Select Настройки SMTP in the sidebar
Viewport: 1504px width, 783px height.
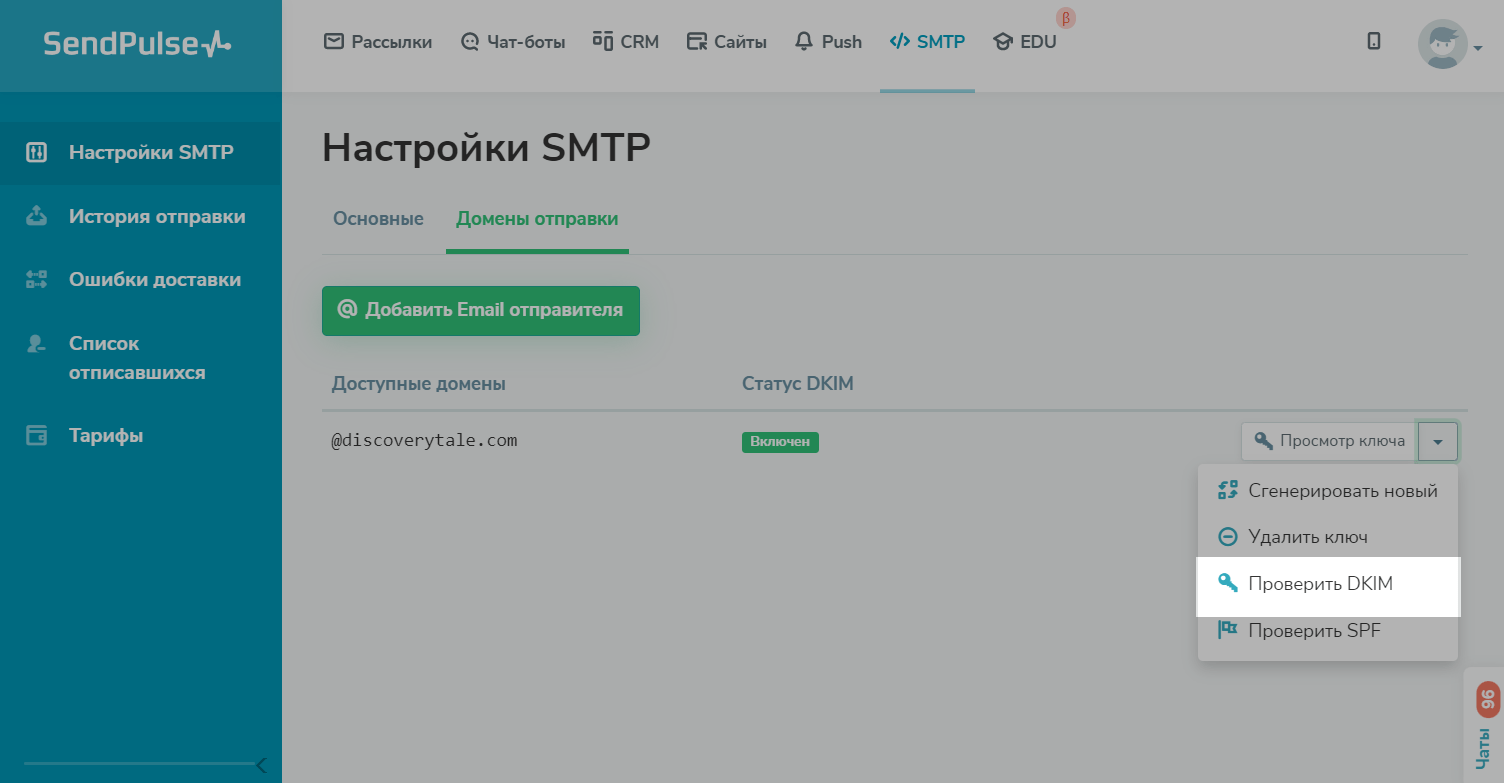point(141,153)
